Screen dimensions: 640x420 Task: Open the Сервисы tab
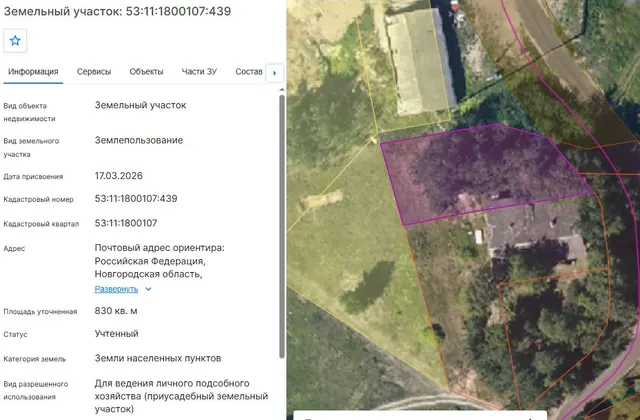pos(94,71)
